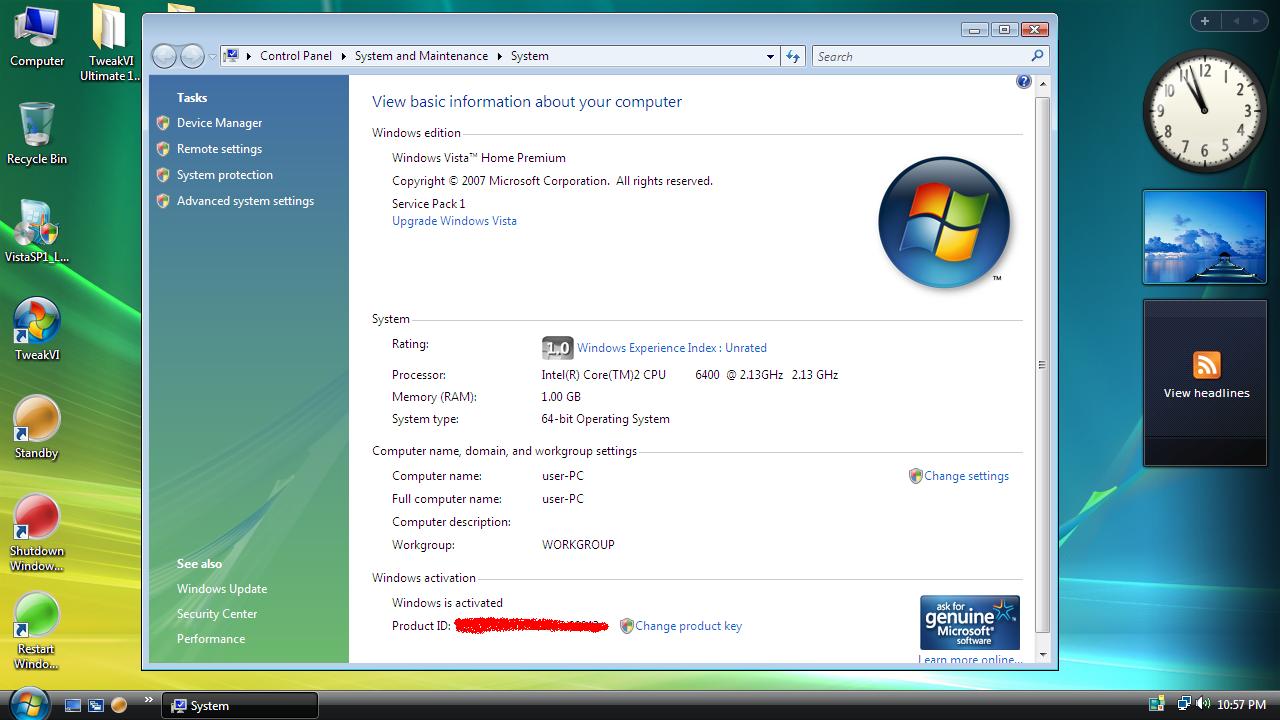The height and width of the screenshot is (720, 1280).
Task: Click the slideshow gadget in the sidebar
Action: [x=1204, y=236]
